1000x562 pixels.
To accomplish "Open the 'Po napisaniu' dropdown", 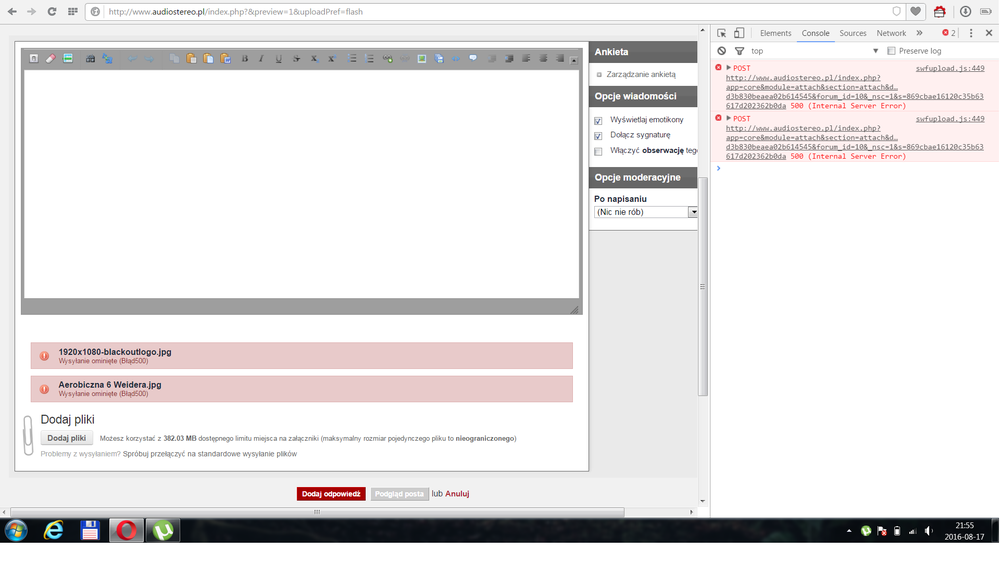I will (x=693, y=212).
